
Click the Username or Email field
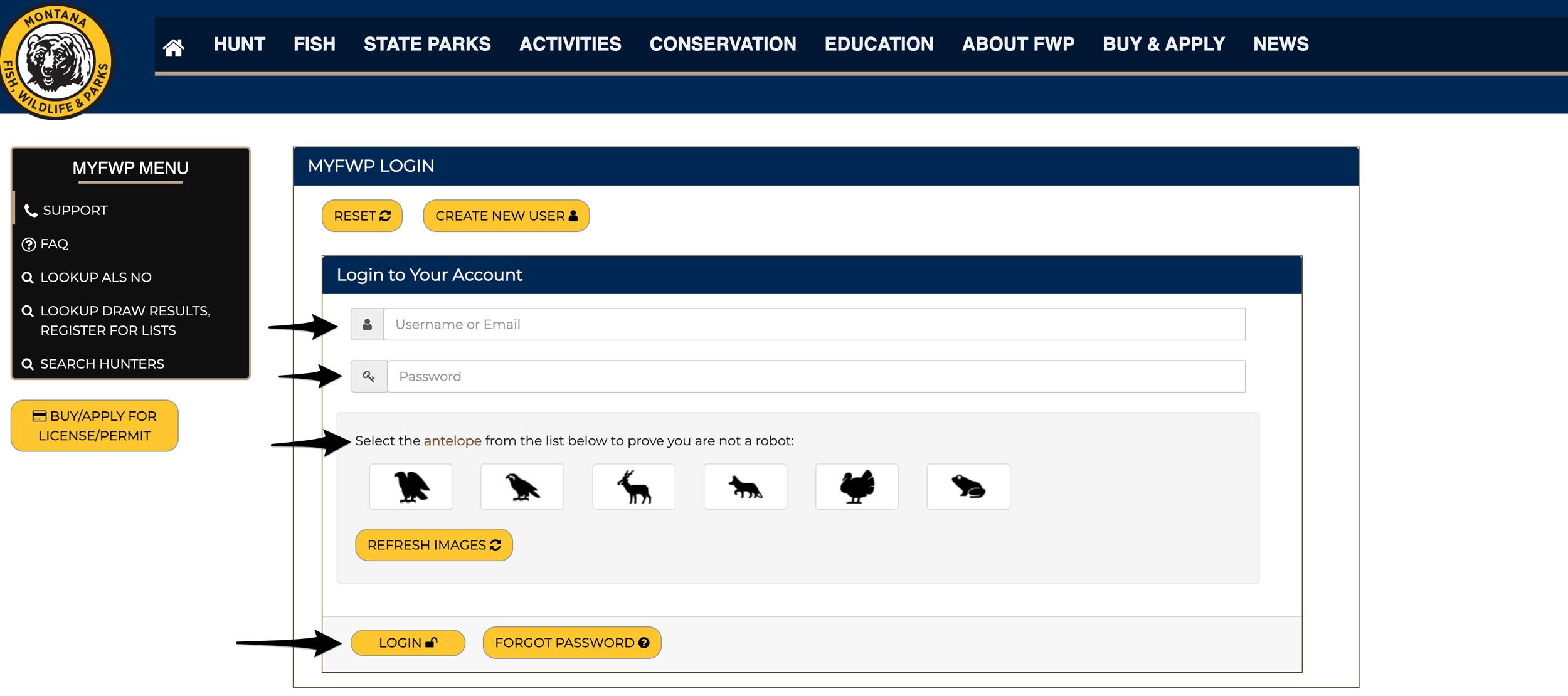813,323
